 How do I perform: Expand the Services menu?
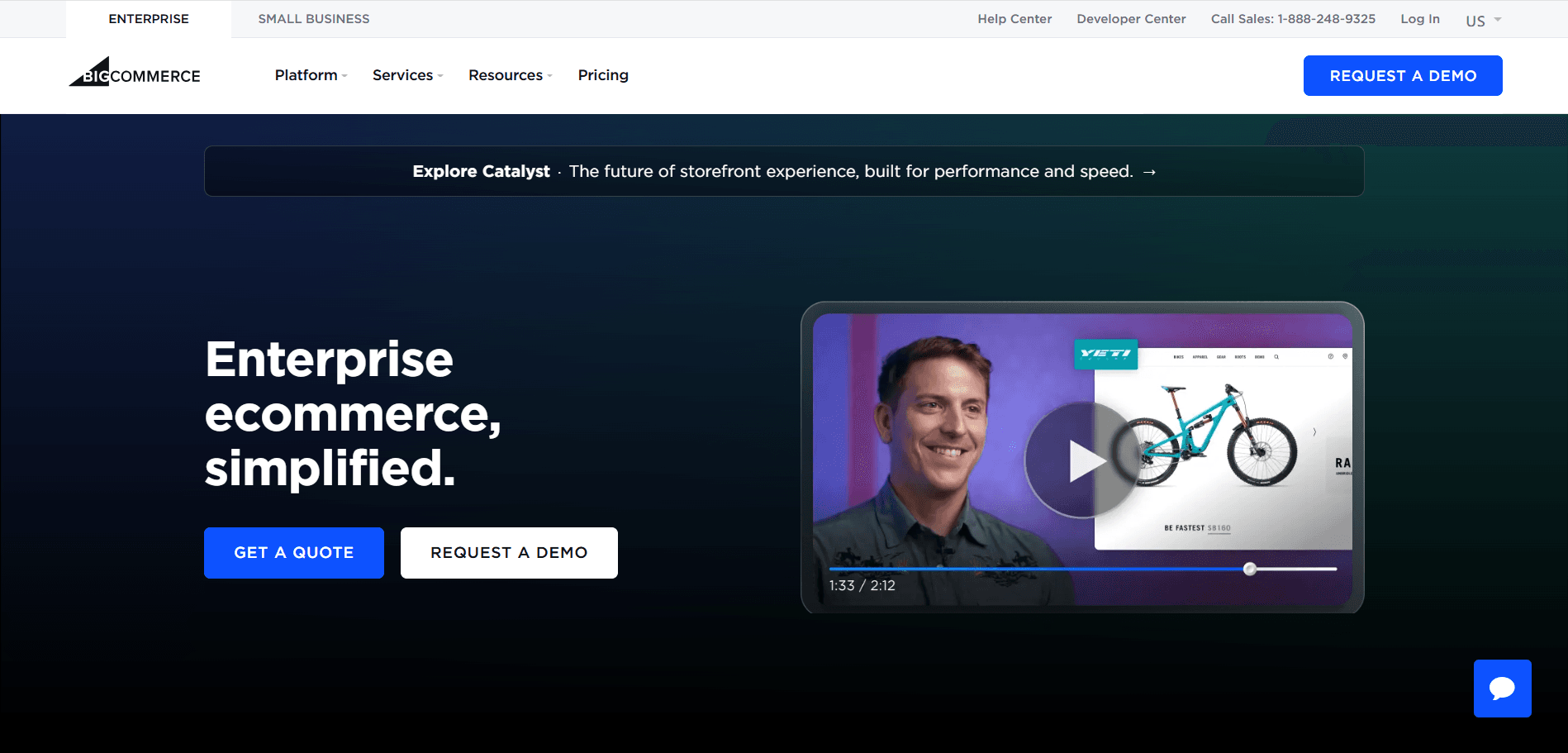(x=407, y=75)
